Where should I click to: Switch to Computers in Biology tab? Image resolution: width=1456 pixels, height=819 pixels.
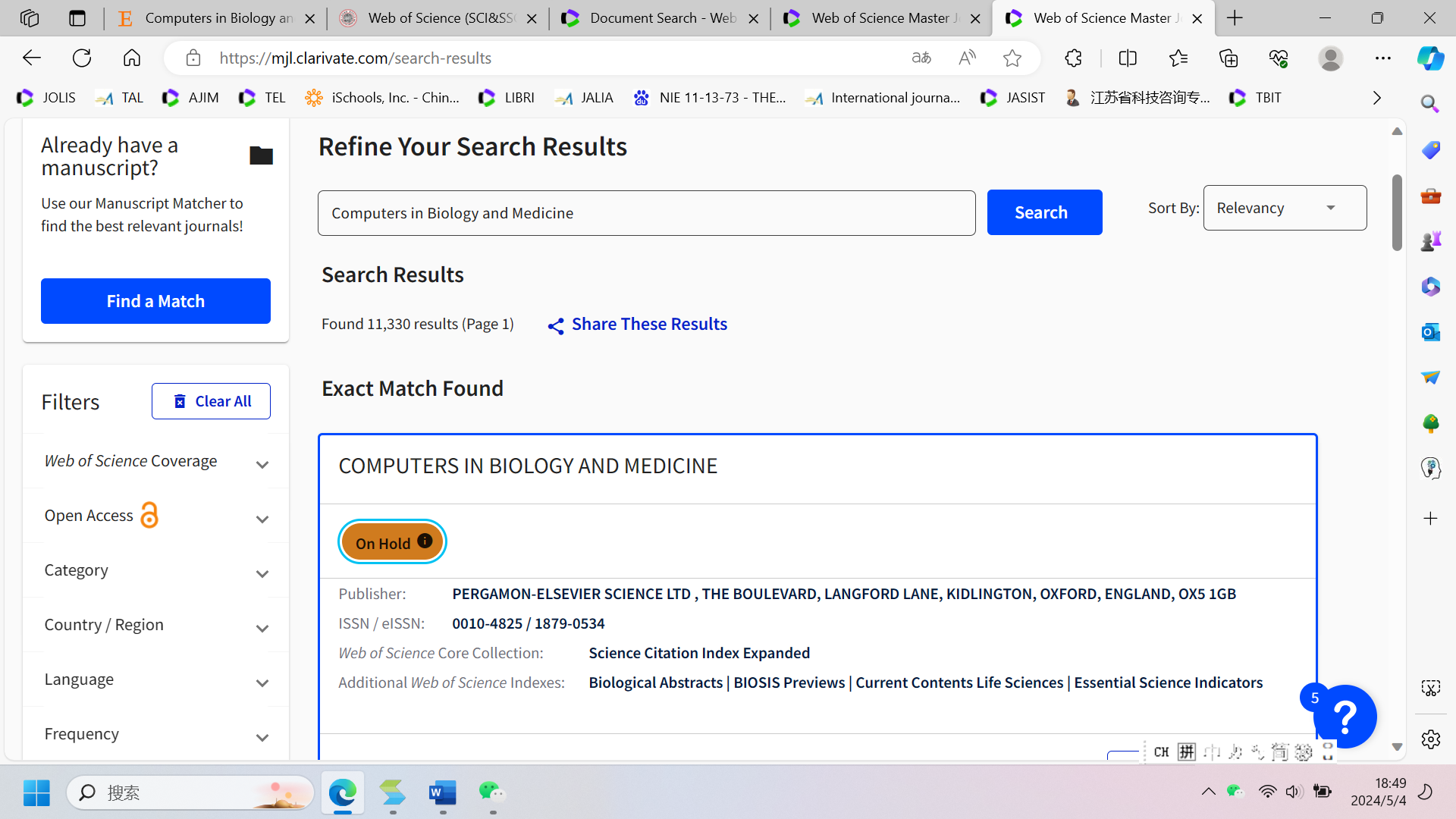216,18
